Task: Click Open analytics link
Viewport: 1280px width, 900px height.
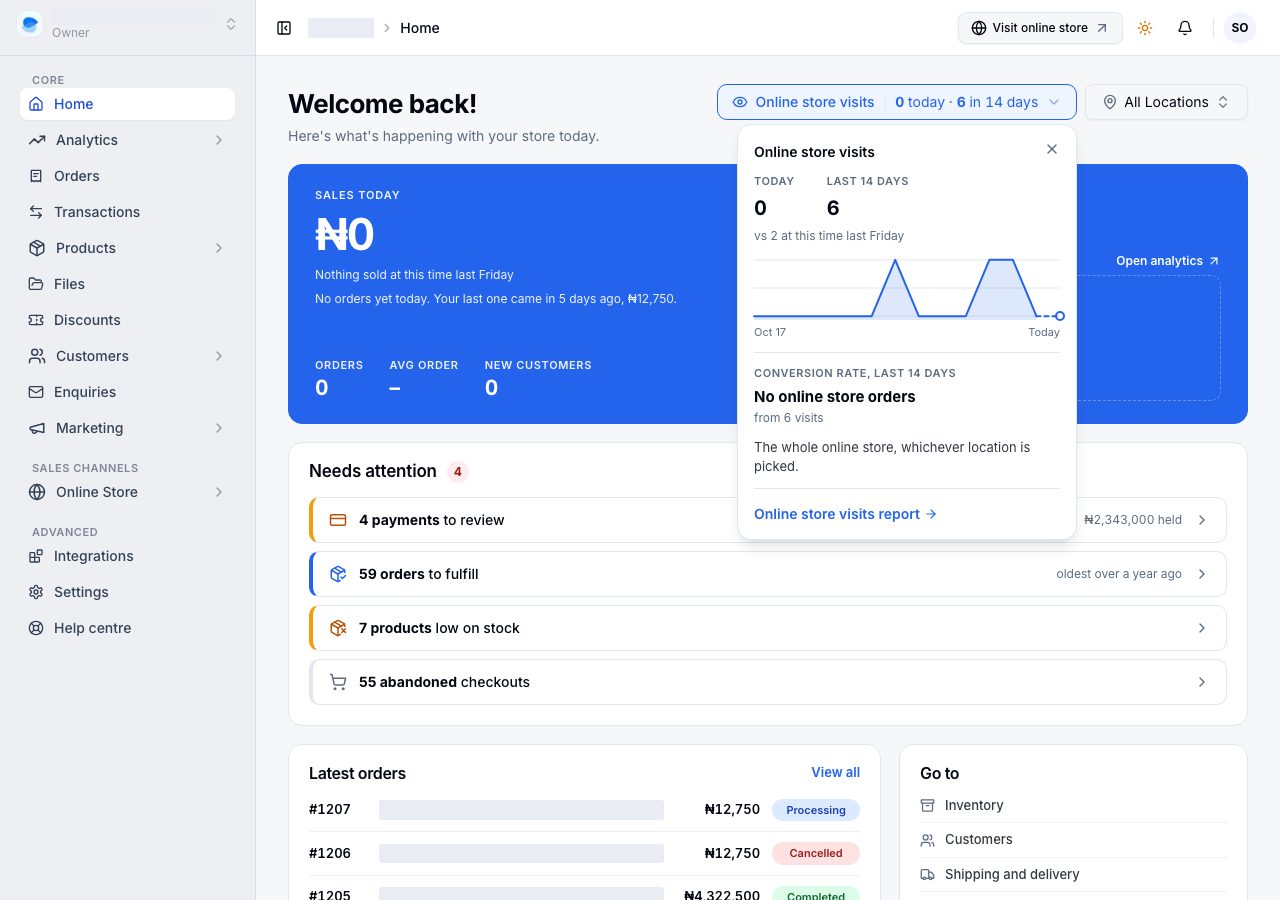Action: (x=1167, y=261)
